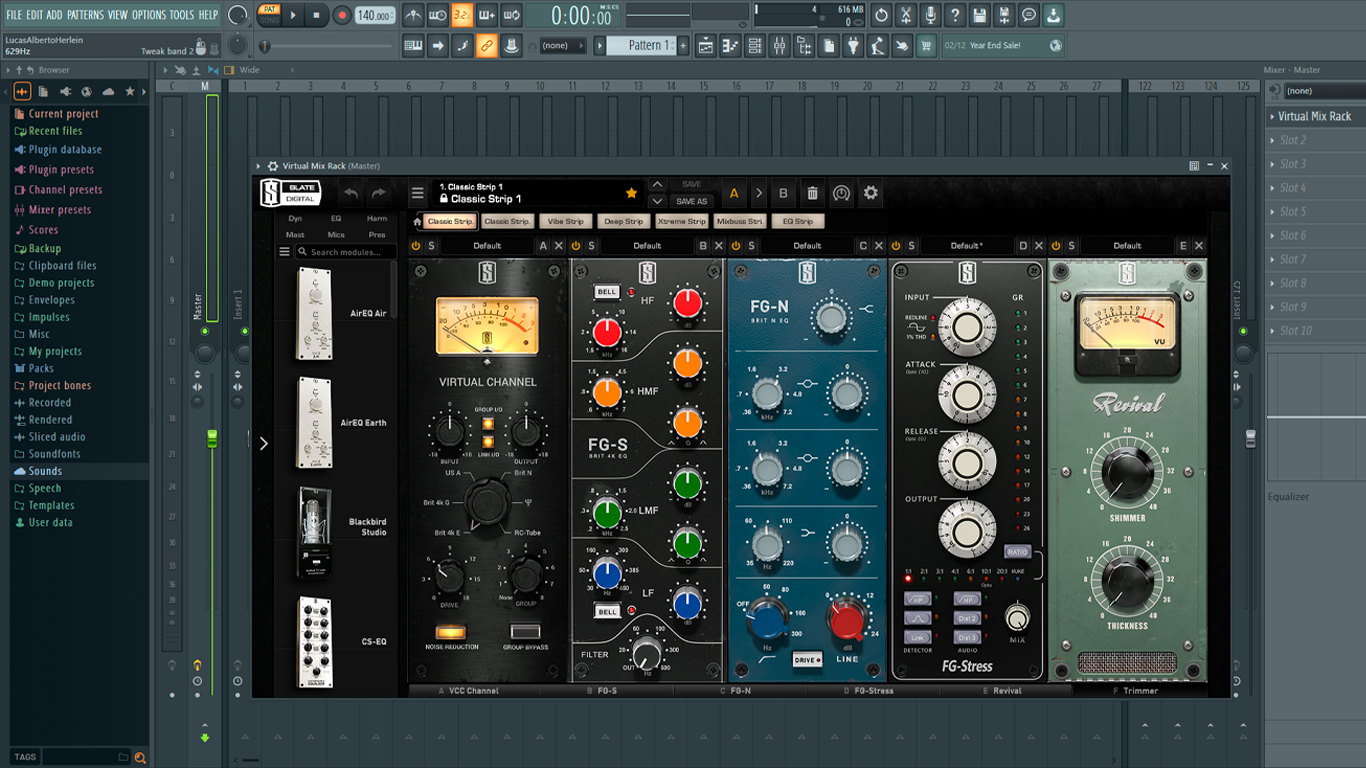Select the Vibe Strip preset tab
1366x768 pixels.
click(x=565, y=221)
